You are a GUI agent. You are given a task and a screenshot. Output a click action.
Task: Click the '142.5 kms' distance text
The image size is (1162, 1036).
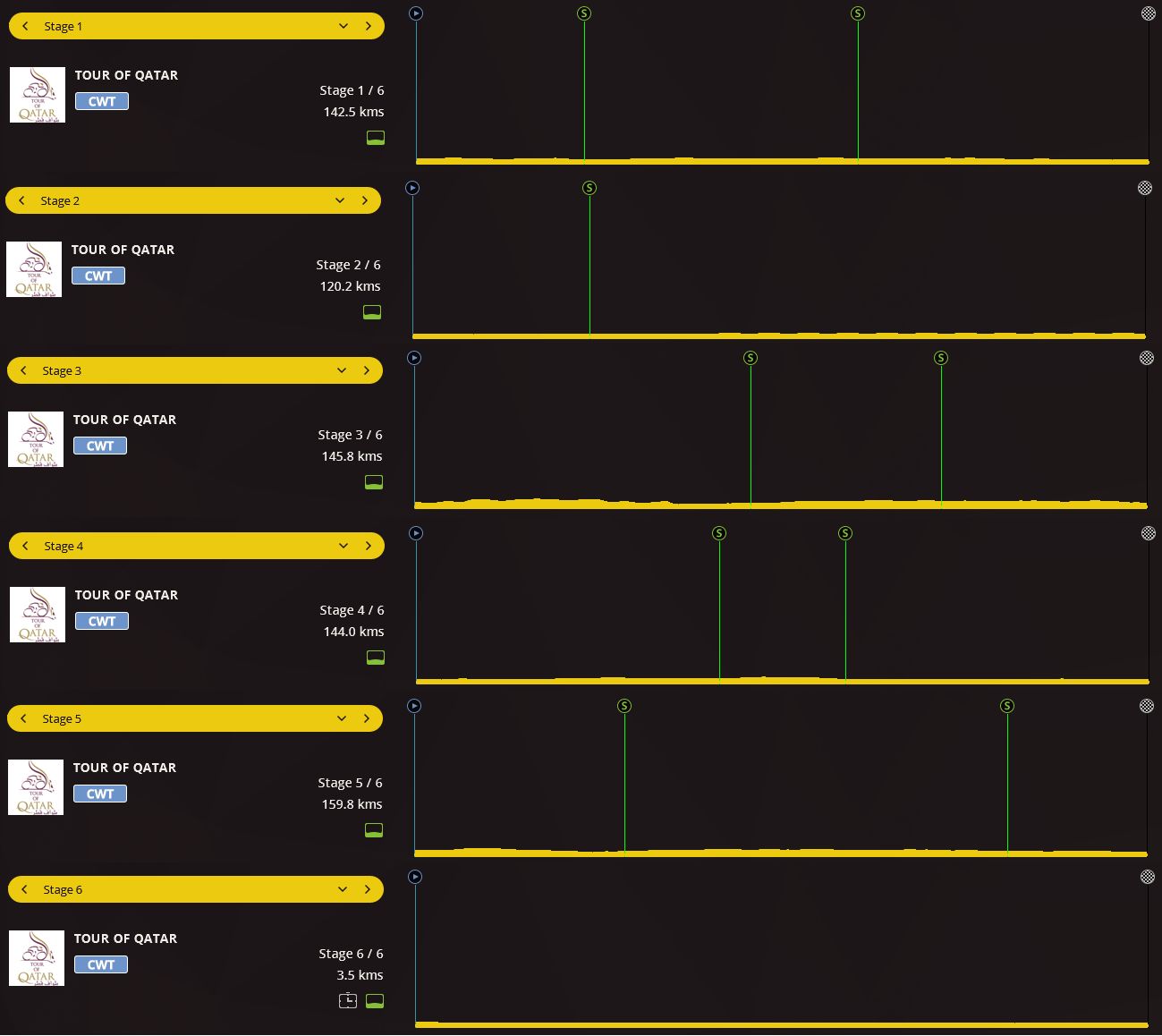pyautogui.click(x=353, y=112)
